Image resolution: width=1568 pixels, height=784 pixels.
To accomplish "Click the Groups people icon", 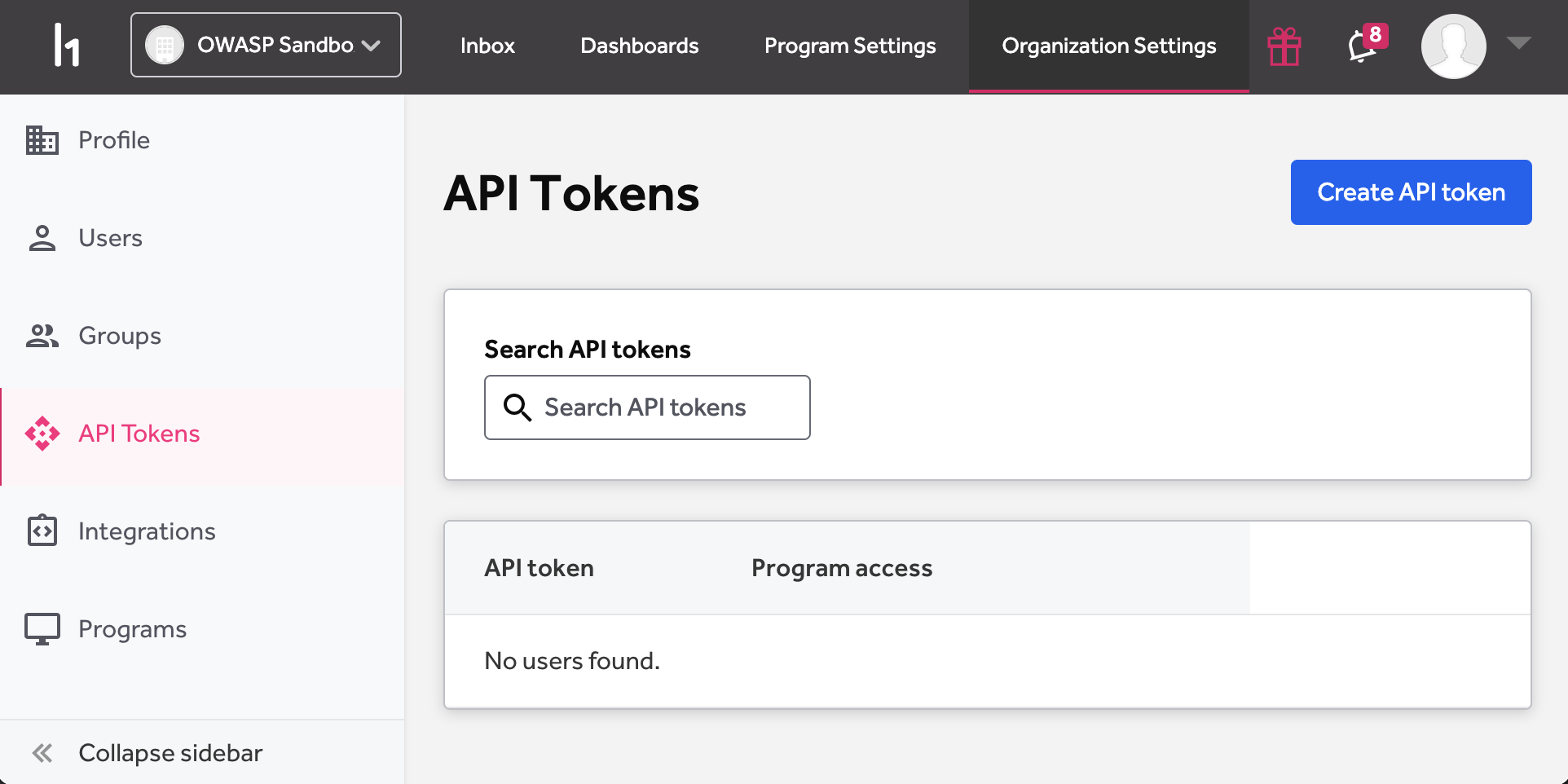I will 42,336.
